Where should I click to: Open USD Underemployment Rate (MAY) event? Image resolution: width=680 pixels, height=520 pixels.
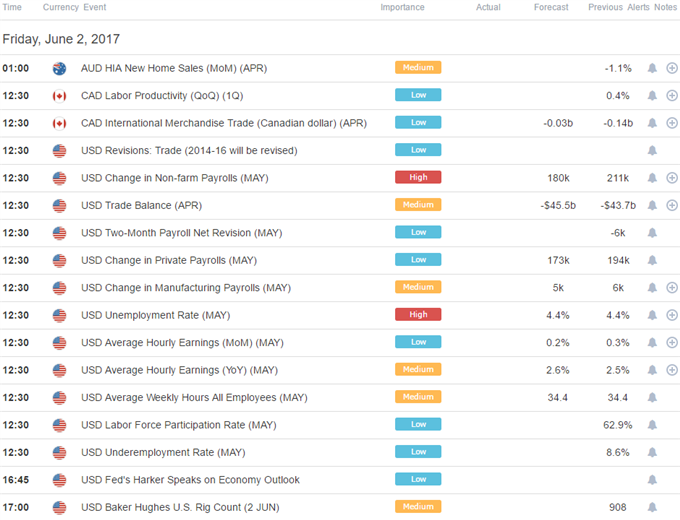tap(163, 453)
